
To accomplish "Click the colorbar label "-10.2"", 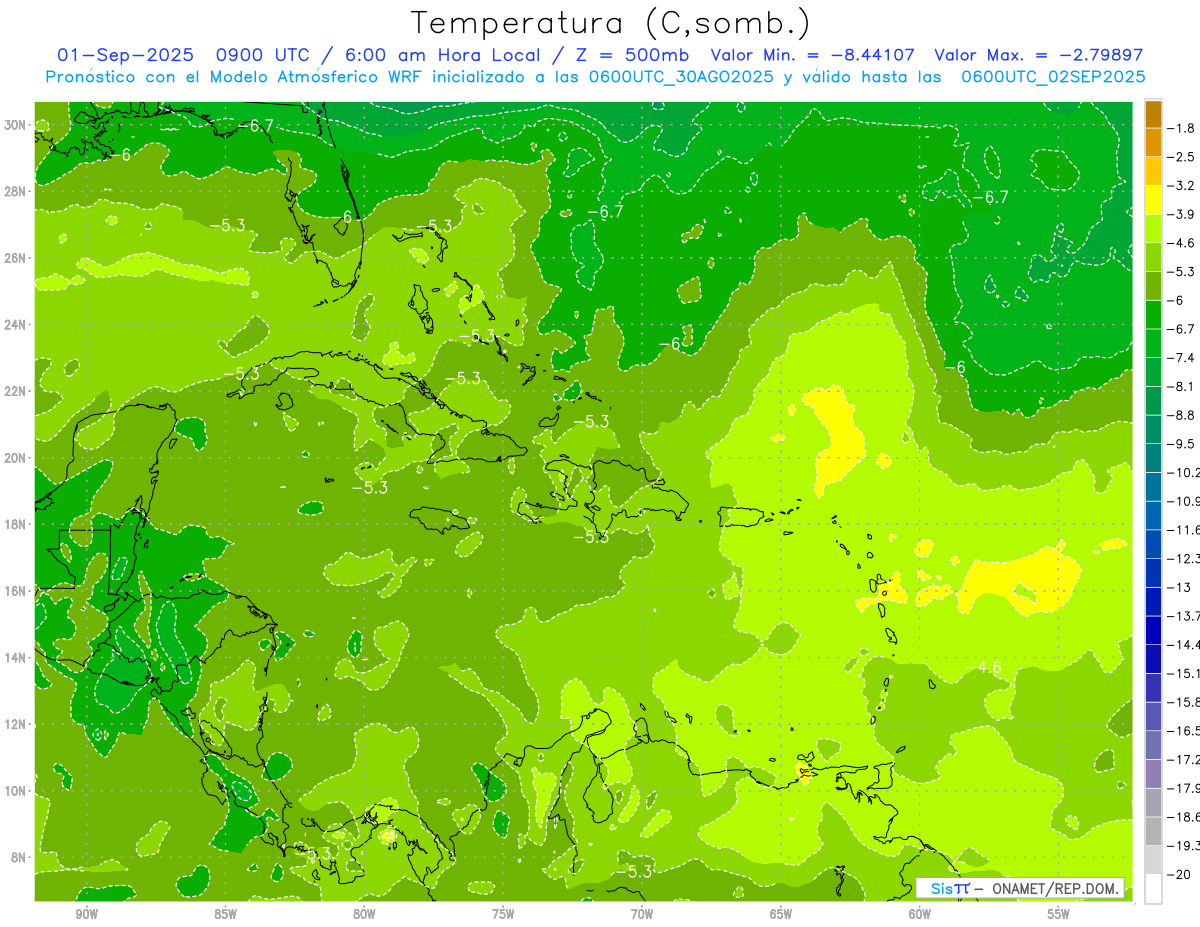I will point(1183,472).
